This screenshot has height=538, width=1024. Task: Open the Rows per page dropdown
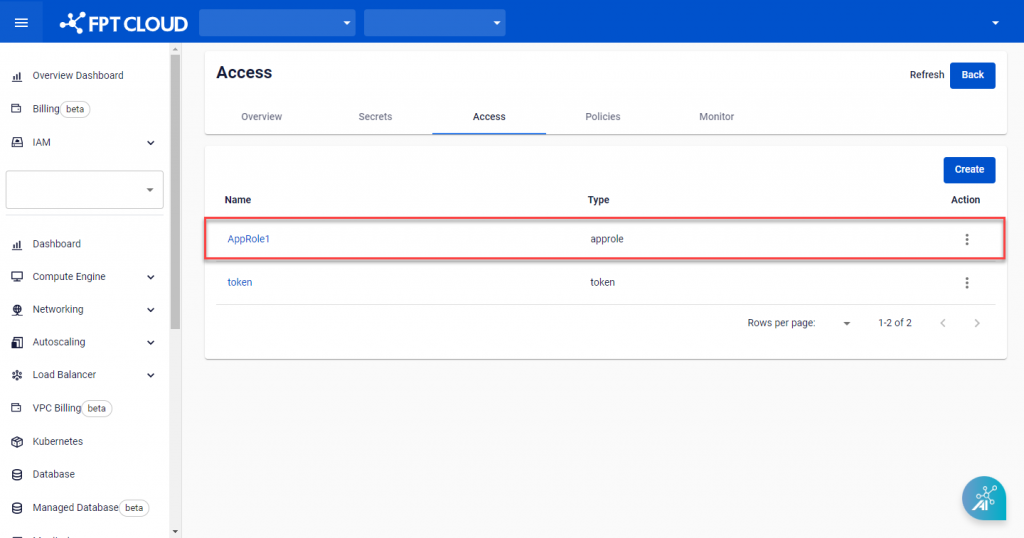coord(846,324)
